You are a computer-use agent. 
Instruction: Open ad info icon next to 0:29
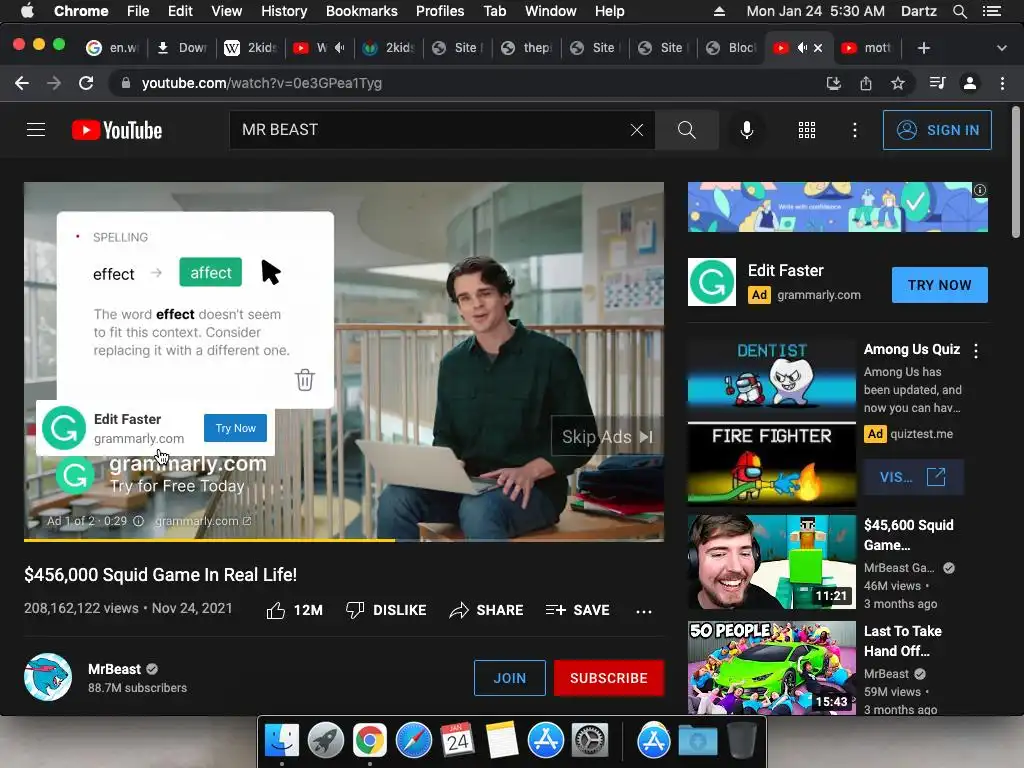coord(138,521)
